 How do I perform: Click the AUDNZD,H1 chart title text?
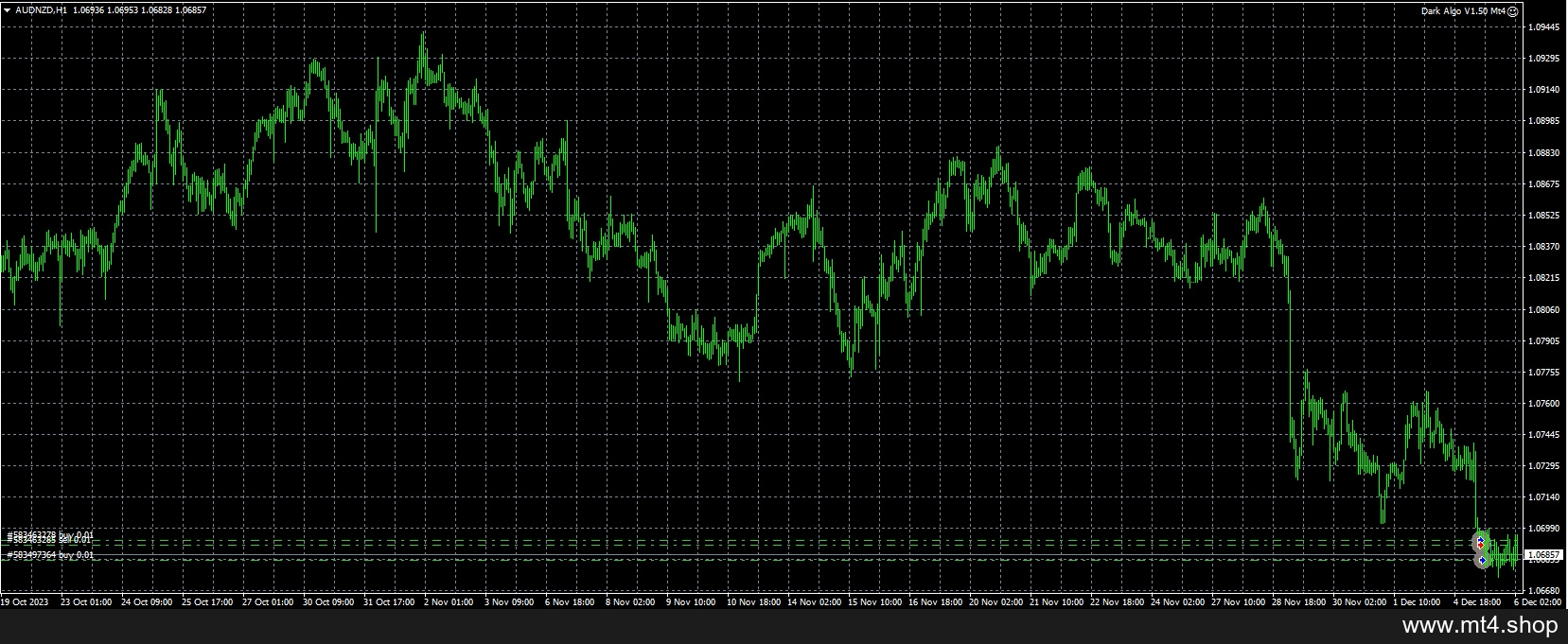(x=40, y=10)
